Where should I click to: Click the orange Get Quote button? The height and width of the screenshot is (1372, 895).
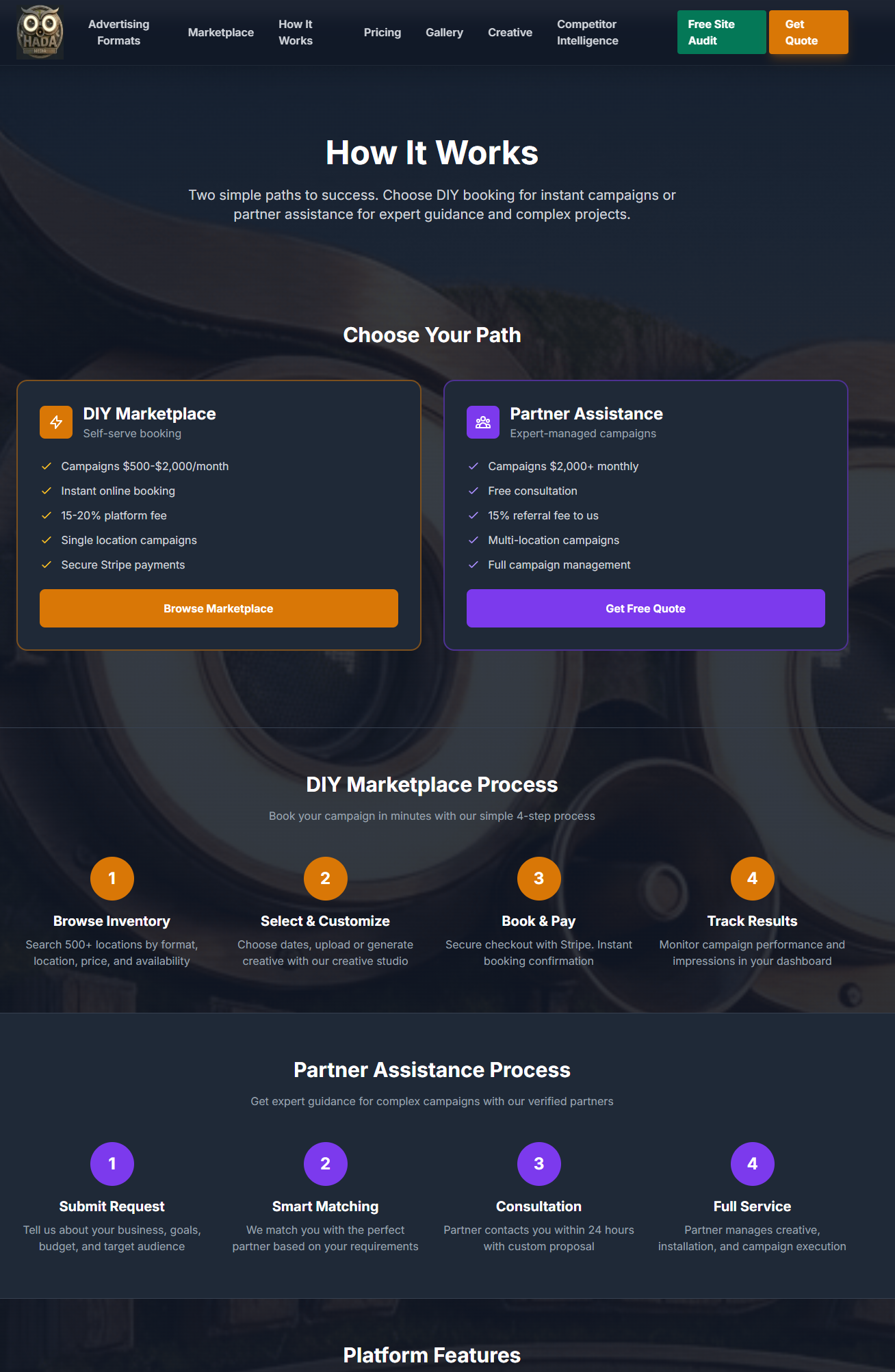[809, 32]
